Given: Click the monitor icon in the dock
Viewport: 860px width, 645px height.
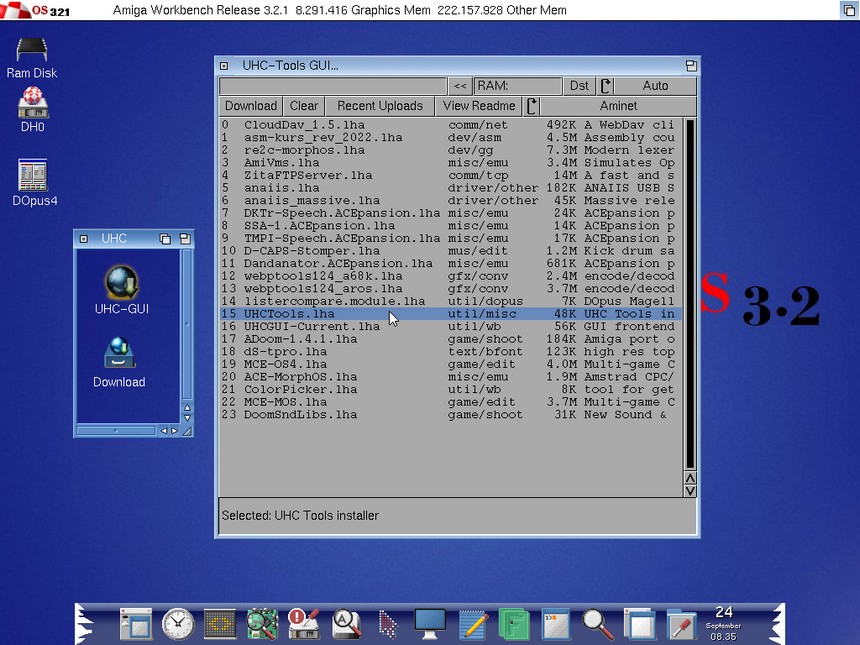Looking at the screenshot, I should 430,623.
